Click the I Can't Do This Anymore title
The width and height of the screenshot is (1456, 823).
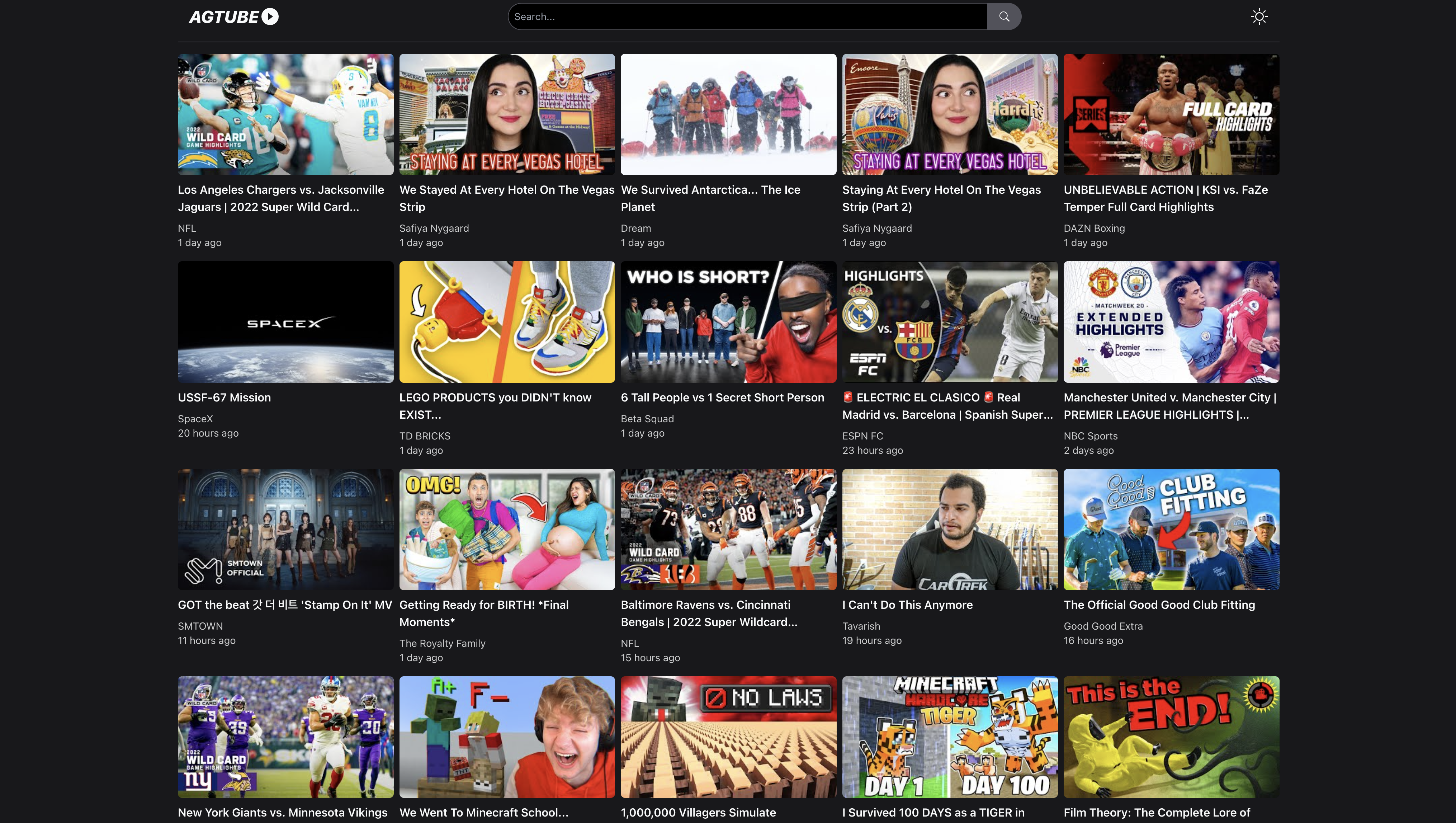(907, 605)
